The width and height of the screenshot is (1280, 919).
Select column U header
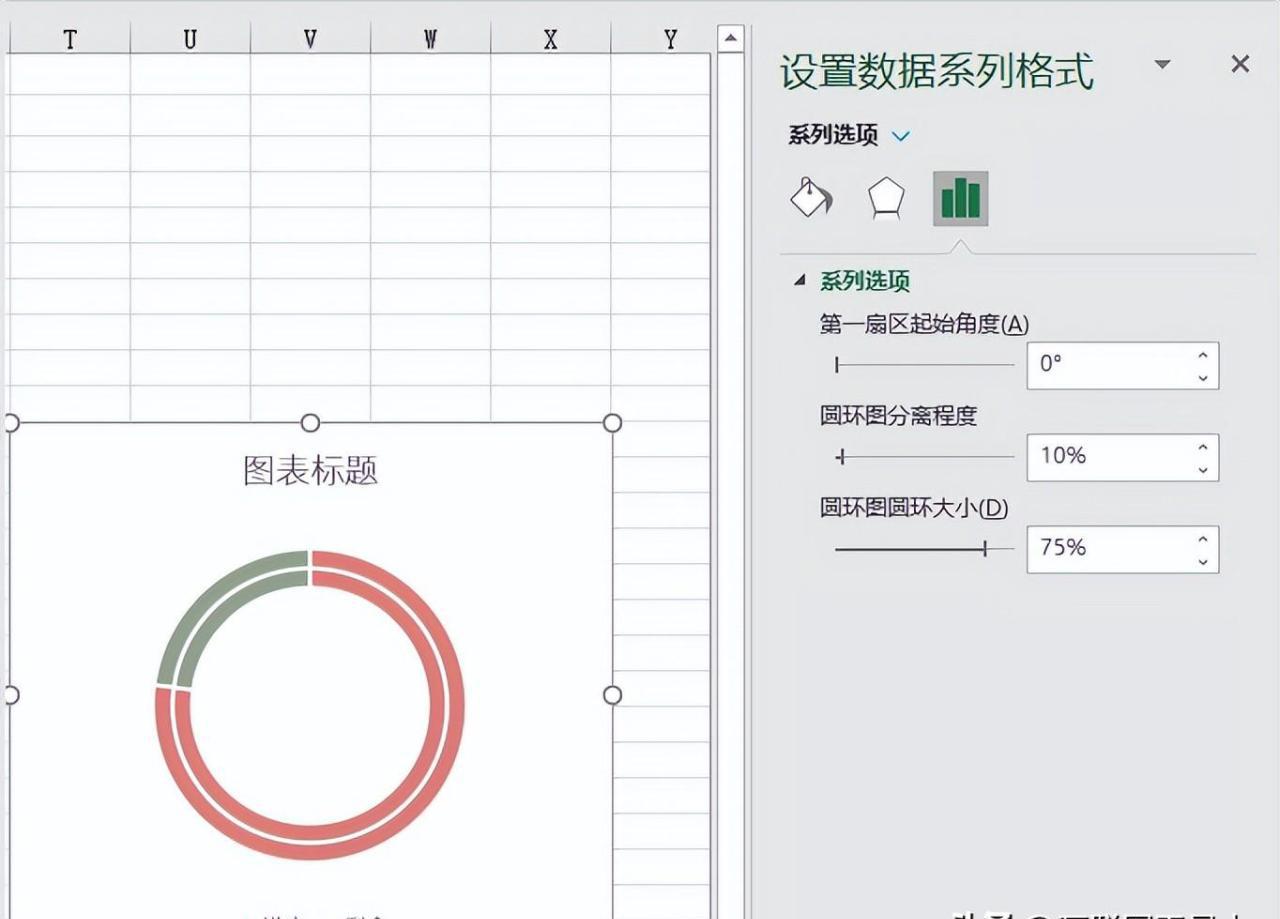[x=190, y=39]
